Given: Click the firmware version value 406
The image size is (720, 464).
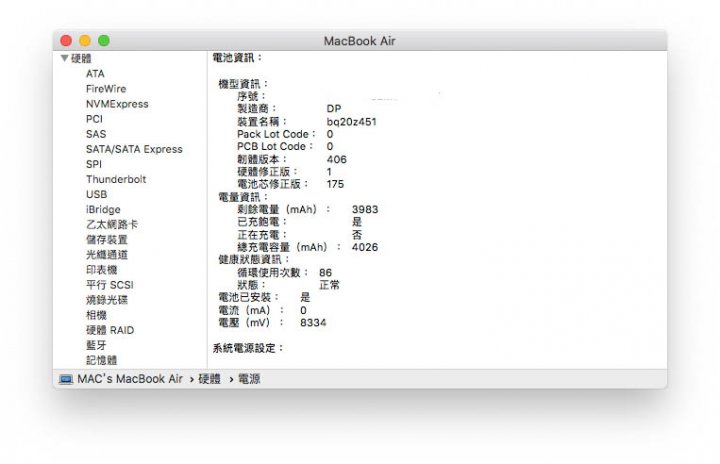Looking at the screenshot, I should (x=337, y=159).
